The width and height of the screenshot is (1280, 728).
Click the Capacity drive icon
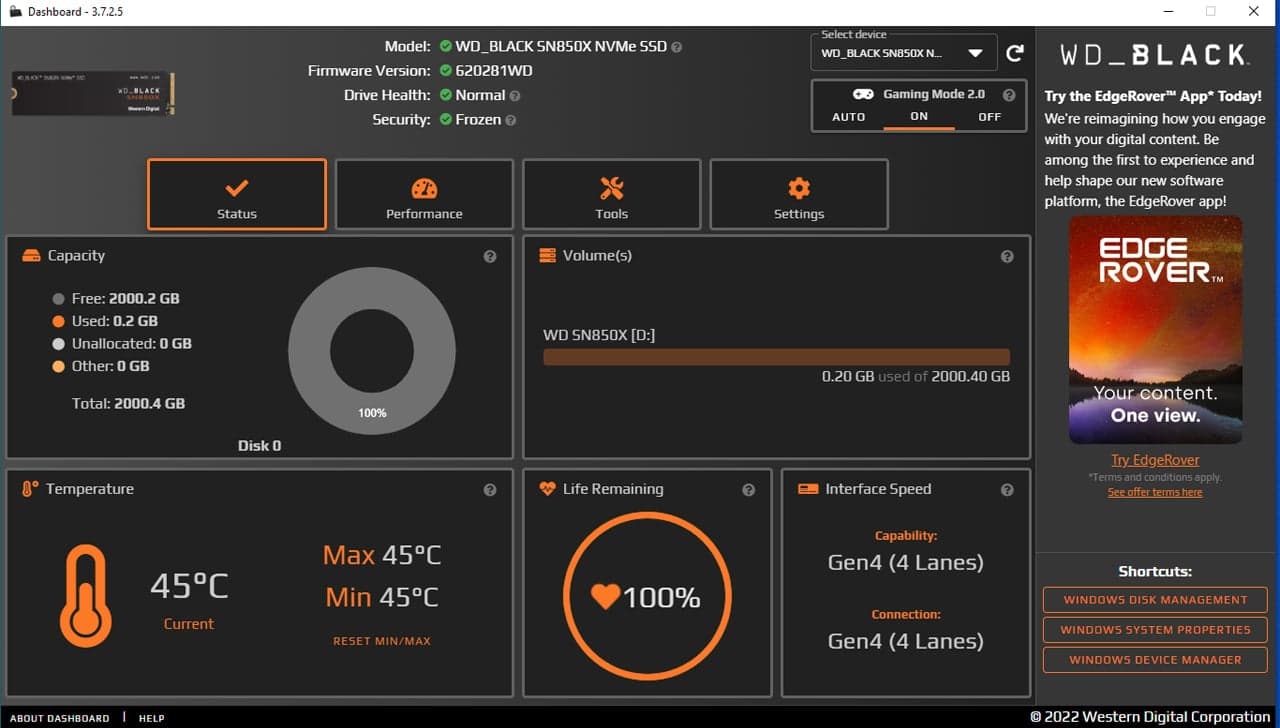pyautogui.click(x=31, y=256)
